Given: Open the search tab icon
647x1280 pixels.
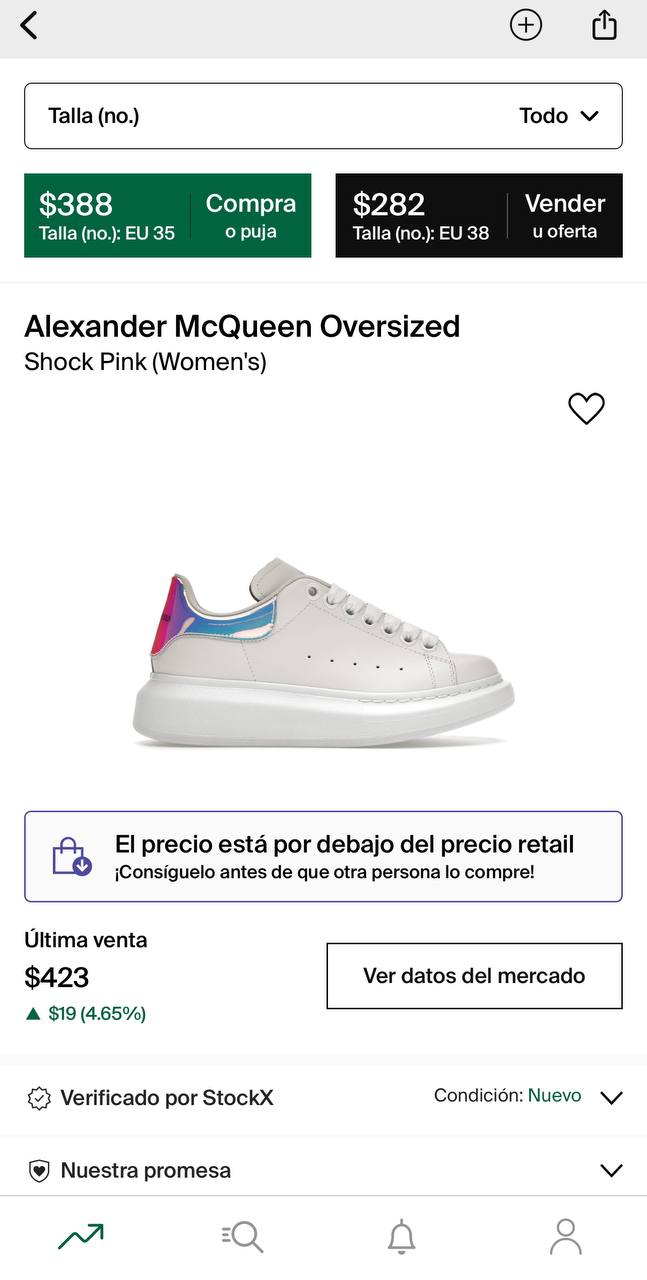Looking at the screenshot, I should click(x=242, y=1237).
